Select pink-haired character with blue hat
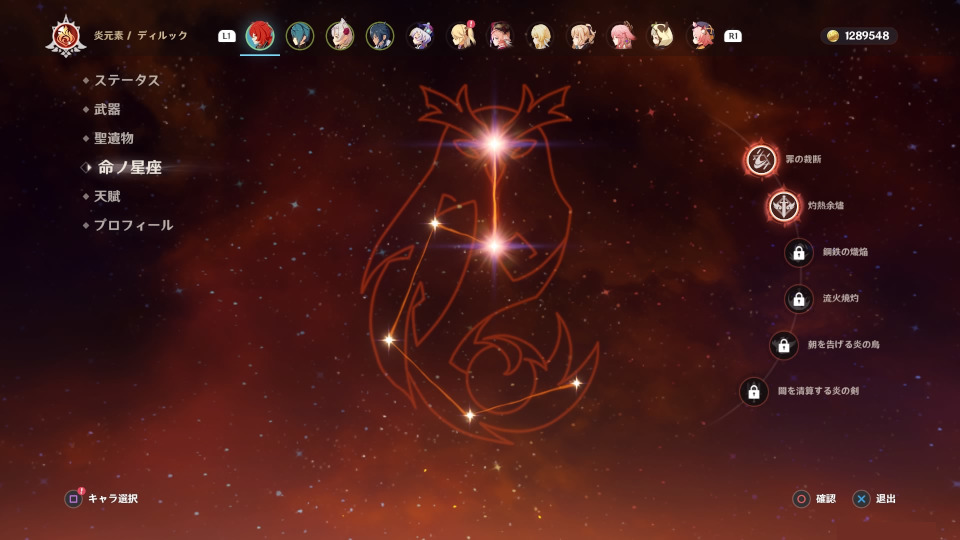Image resolution: width=960 pixels, height=540 pixels. pyautogui.click(x=702, y=36)
